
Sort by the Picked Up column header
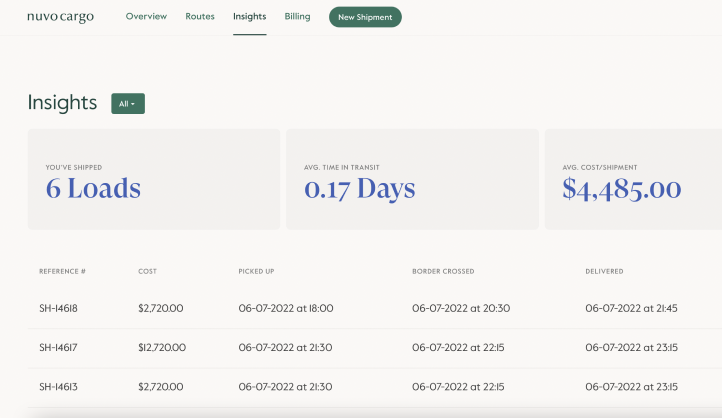(x=255, y=271)
